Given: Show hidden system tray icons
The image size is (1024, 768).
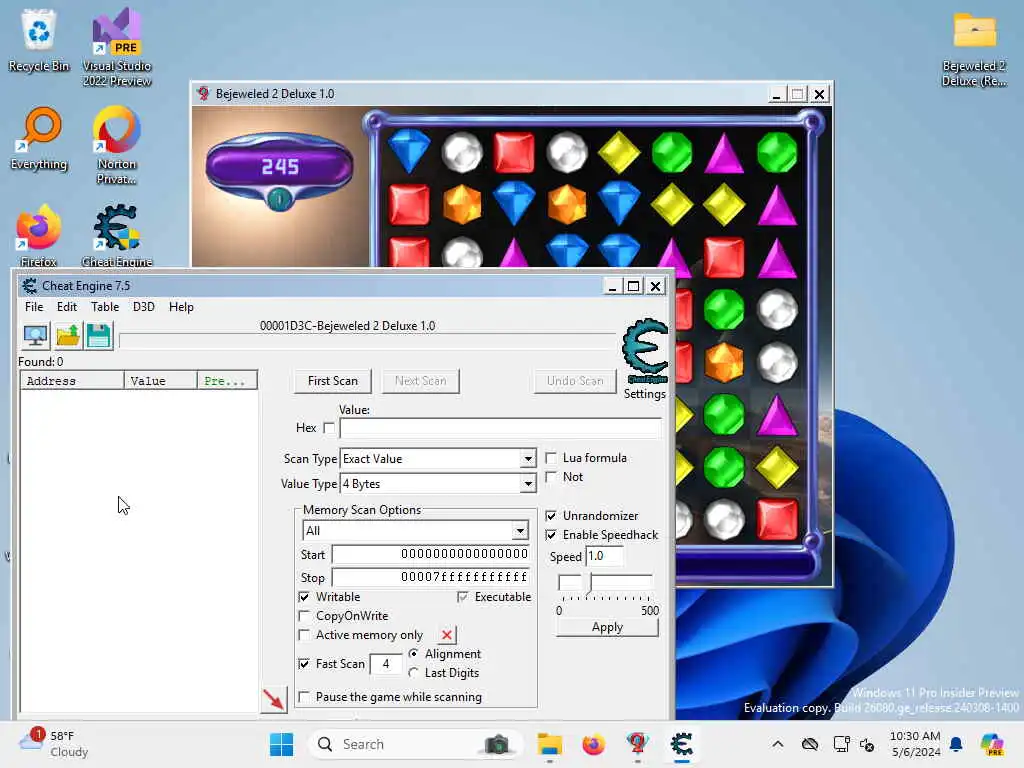Looking at the screenshot, I should coord(778,744).
